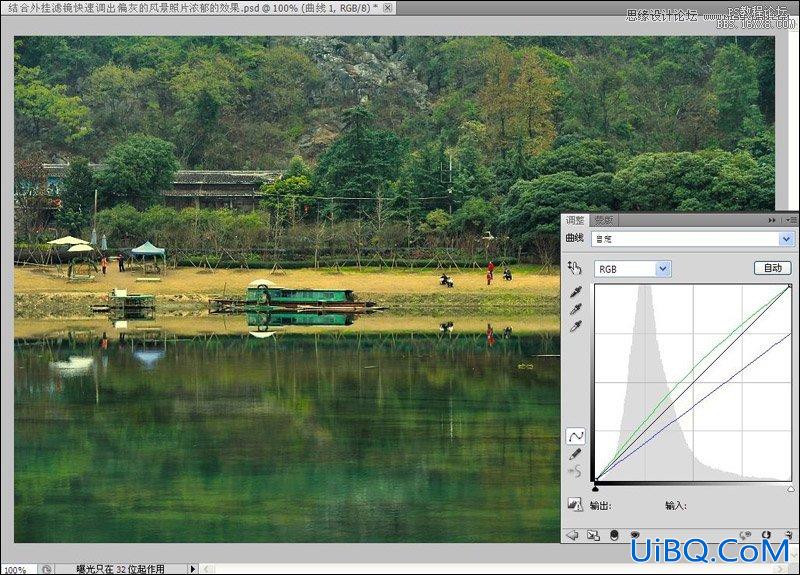
Task: Click the curve's top-right end point
Action: click(x=790, y=286)
